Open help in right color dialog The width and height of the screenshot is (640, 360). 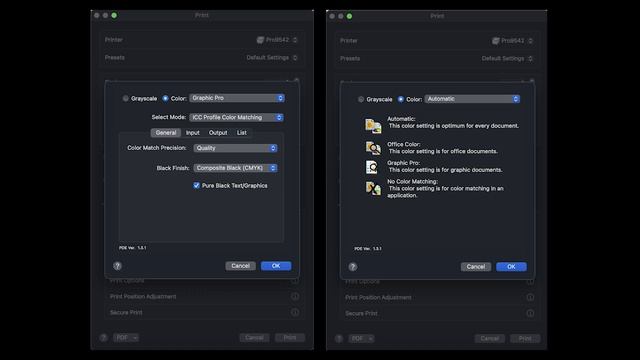353,267
